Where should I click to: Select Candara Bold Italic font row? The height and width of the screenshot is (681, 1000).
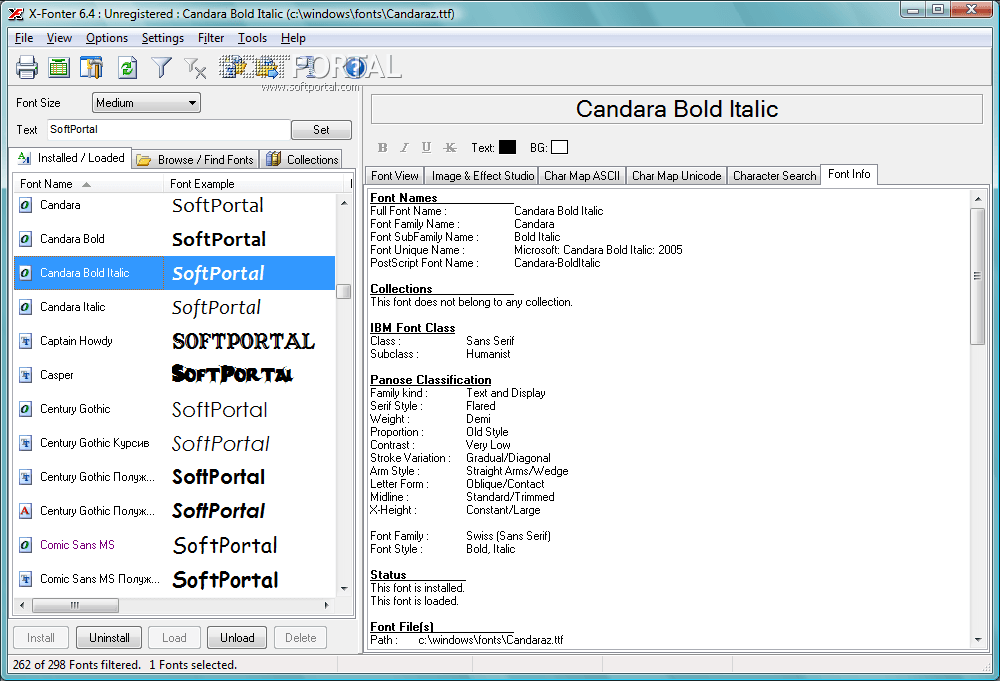tap(174, 273)
